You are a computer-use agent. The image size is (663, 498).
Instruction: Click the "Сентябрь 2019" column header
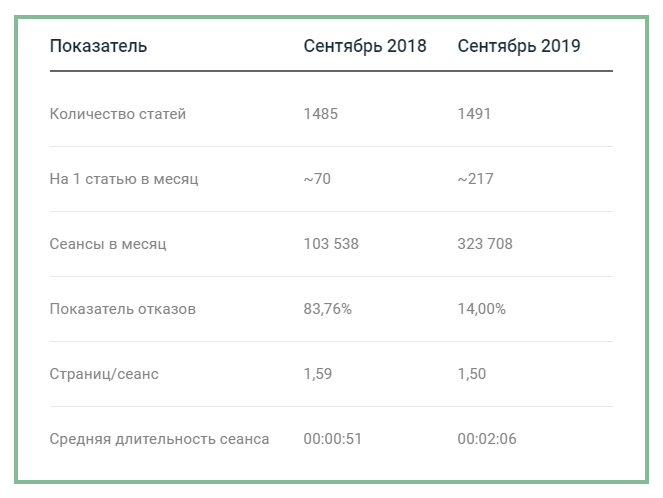518,46
